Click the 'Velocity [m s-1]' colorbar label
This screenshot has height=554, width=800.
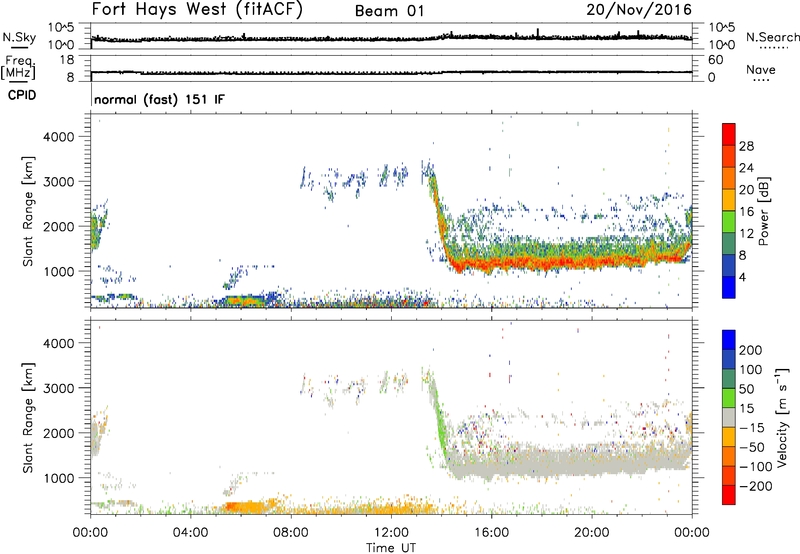[782, 417]
